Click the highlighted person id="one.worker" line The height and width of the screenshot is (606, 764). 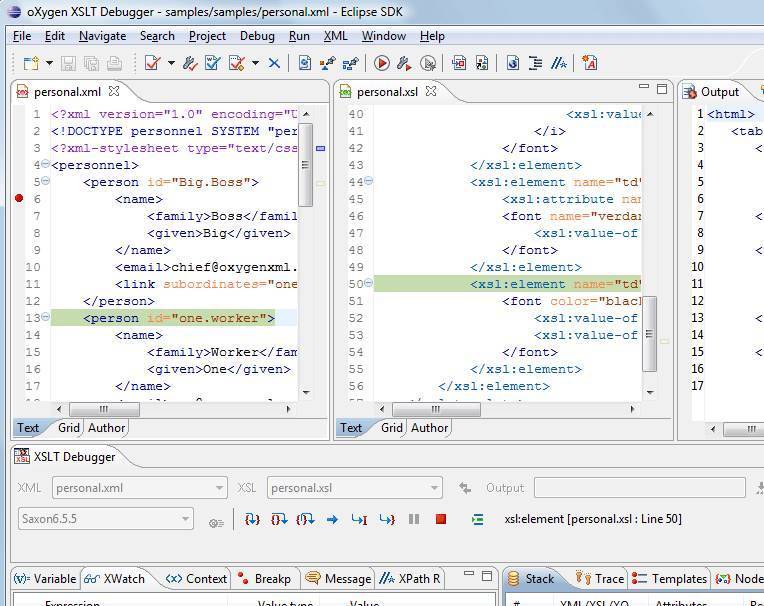[173, 318]
